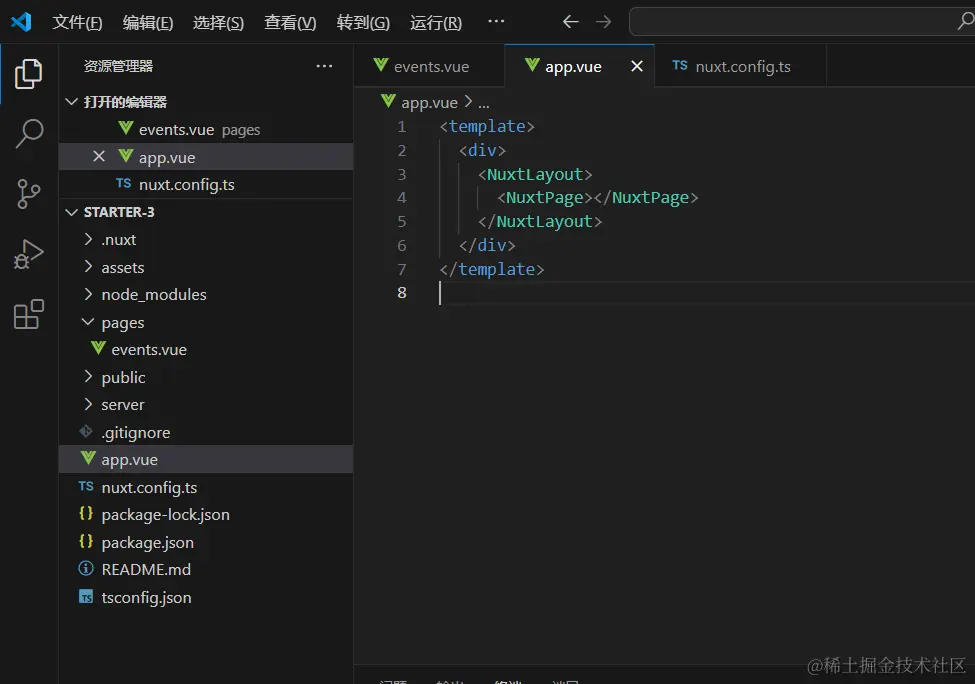
Task: Open the 编辑(E) menu
Action: tap(148, 22)
